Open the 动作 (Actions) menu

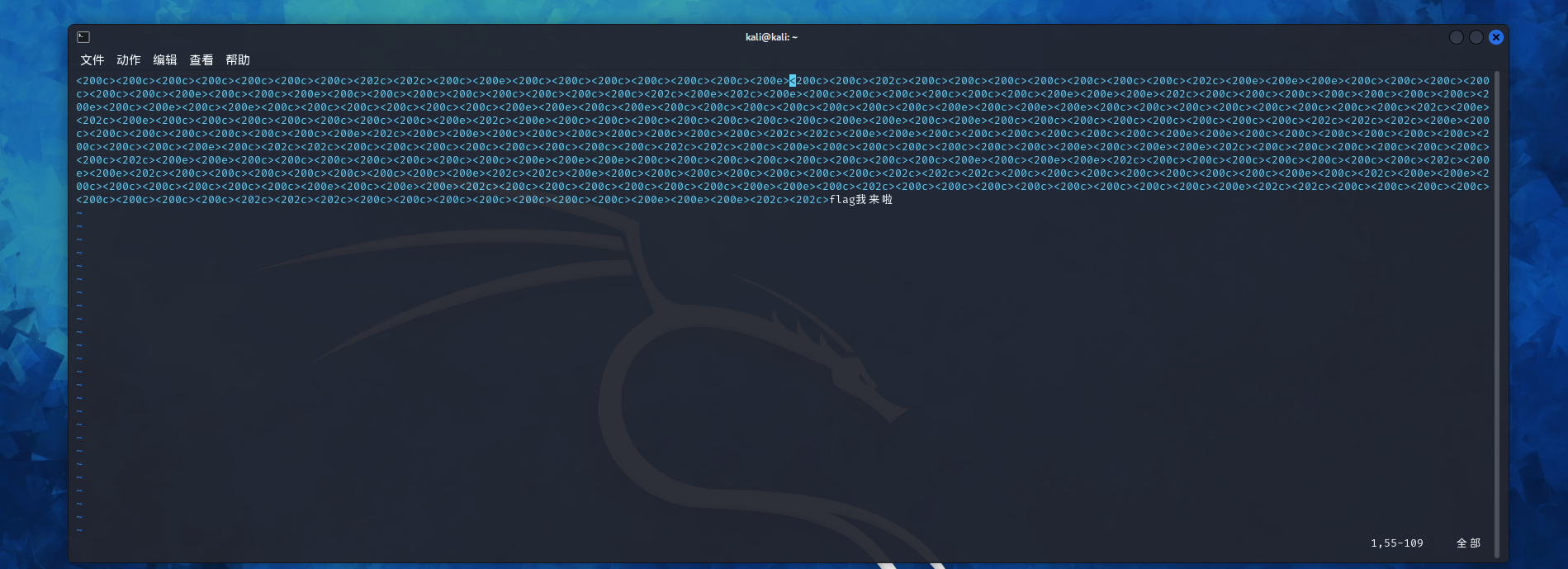(128, 60)
